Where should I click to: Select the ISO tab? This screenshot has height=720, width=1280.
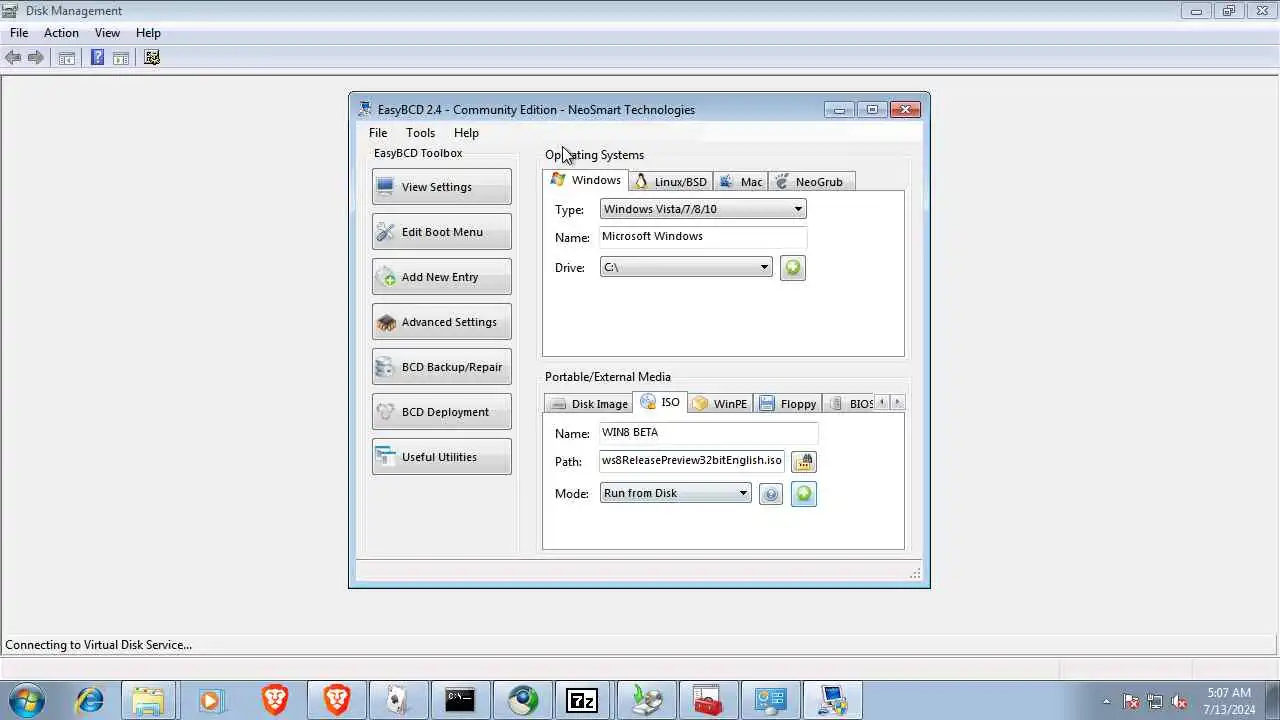pyautogui.click(x=660, y=402)
